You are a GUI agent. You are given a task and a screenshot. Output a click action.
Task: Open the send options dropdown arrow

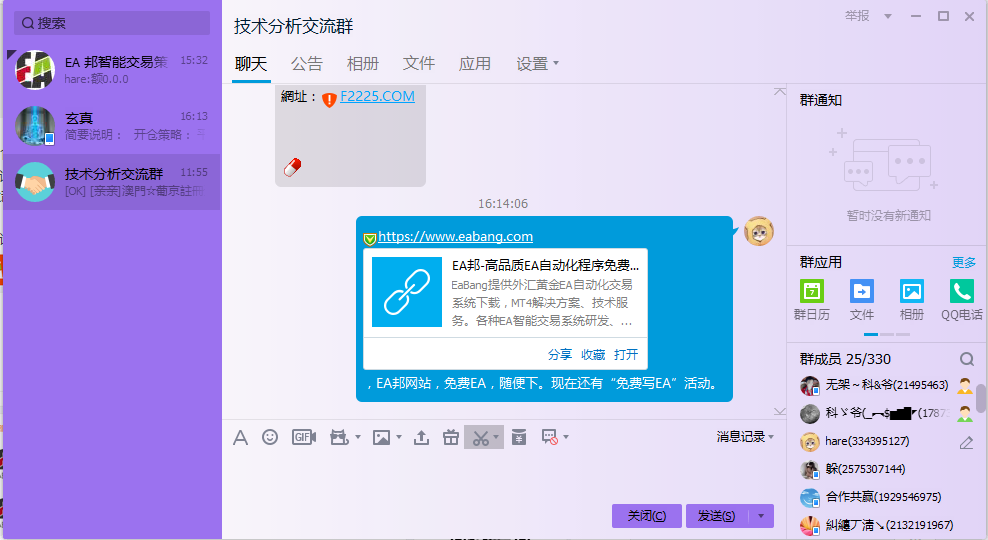[x=761, y=516]
